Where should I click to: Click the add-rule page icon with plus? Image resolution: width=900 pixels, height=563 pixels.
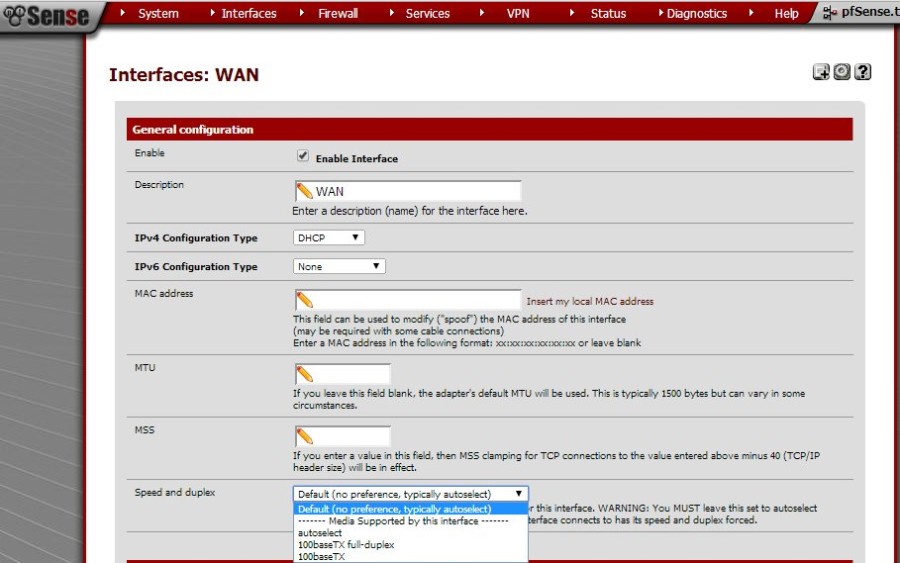coord(821,72)
